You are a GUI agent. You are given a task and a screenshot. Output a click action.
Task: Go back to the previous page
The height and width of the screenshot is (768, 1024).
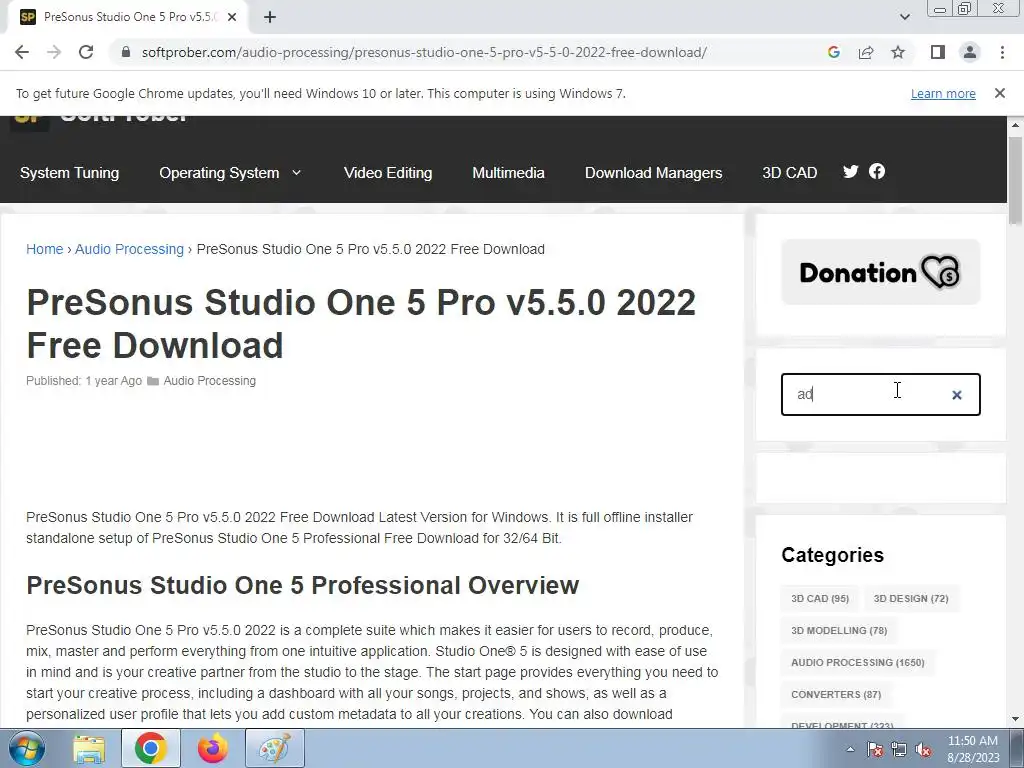(x=22, y=52)
